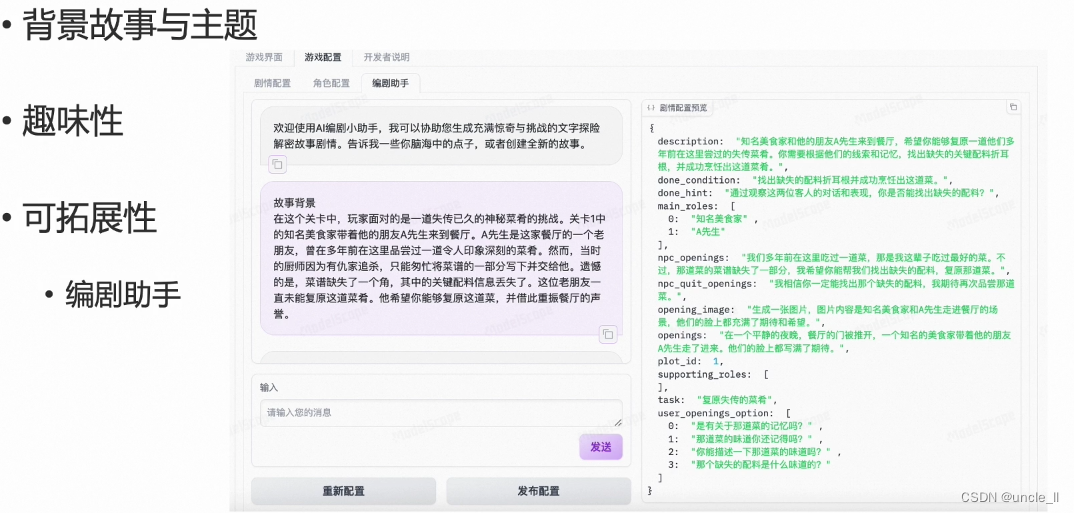The height and width of the screenshot is (513, 1074).
Task: Select the 游戏配置 tab
Action: coord(323,58)
